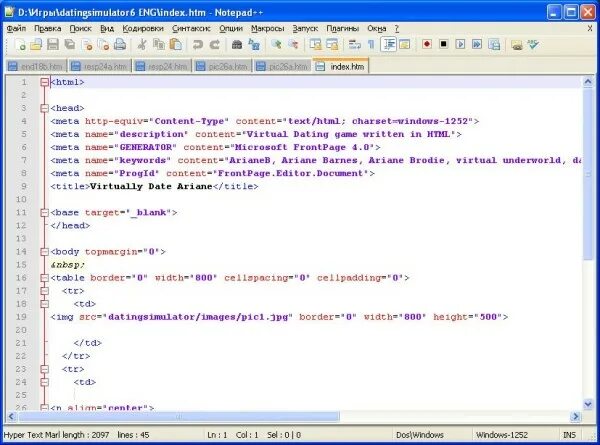This screenshot has width=600, height=445.
Task: Open the Окна menu
Action: (x=377, y=28)
